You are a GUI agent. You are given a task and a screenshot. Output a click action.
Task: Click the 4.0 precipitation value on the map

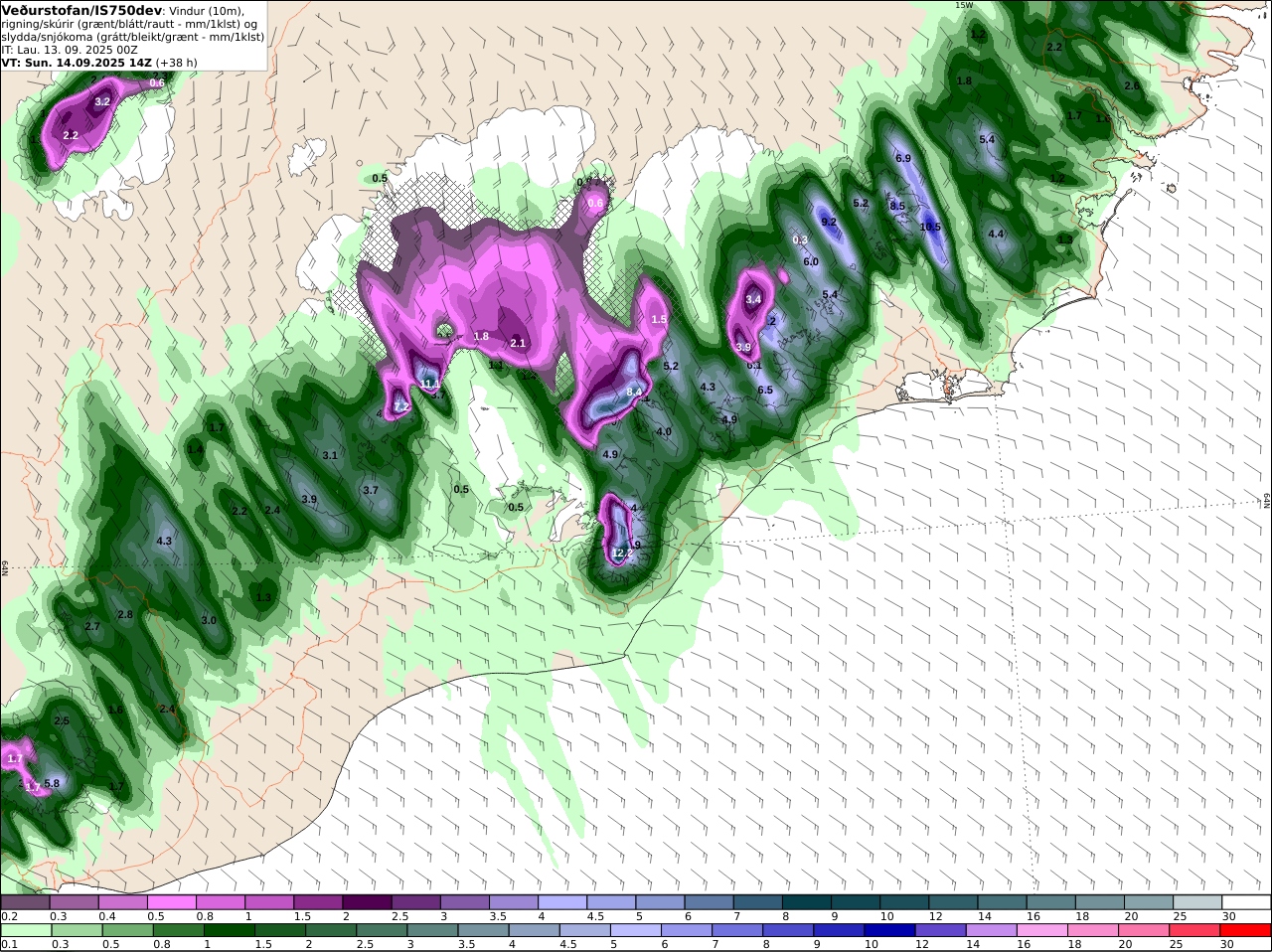click(664, 431)
